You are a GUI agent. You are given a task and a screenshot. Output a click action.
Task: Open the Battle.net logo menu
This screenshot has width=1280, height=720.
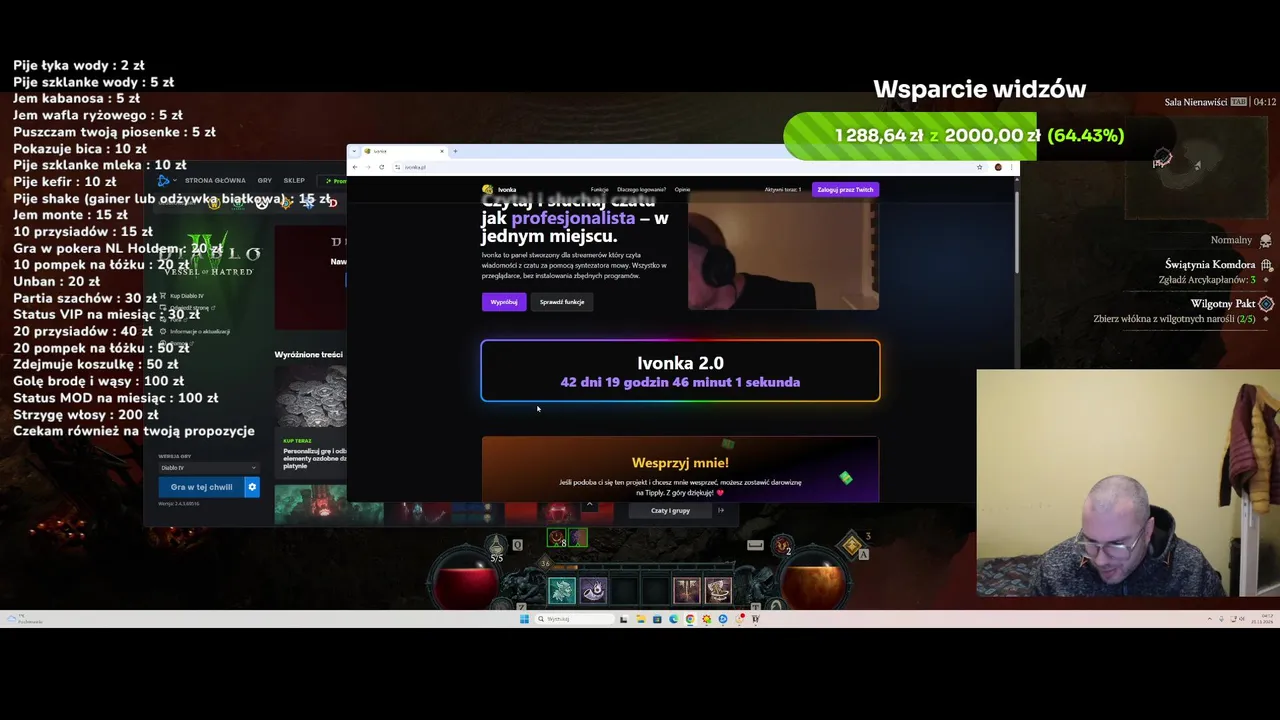pos(165,181)
